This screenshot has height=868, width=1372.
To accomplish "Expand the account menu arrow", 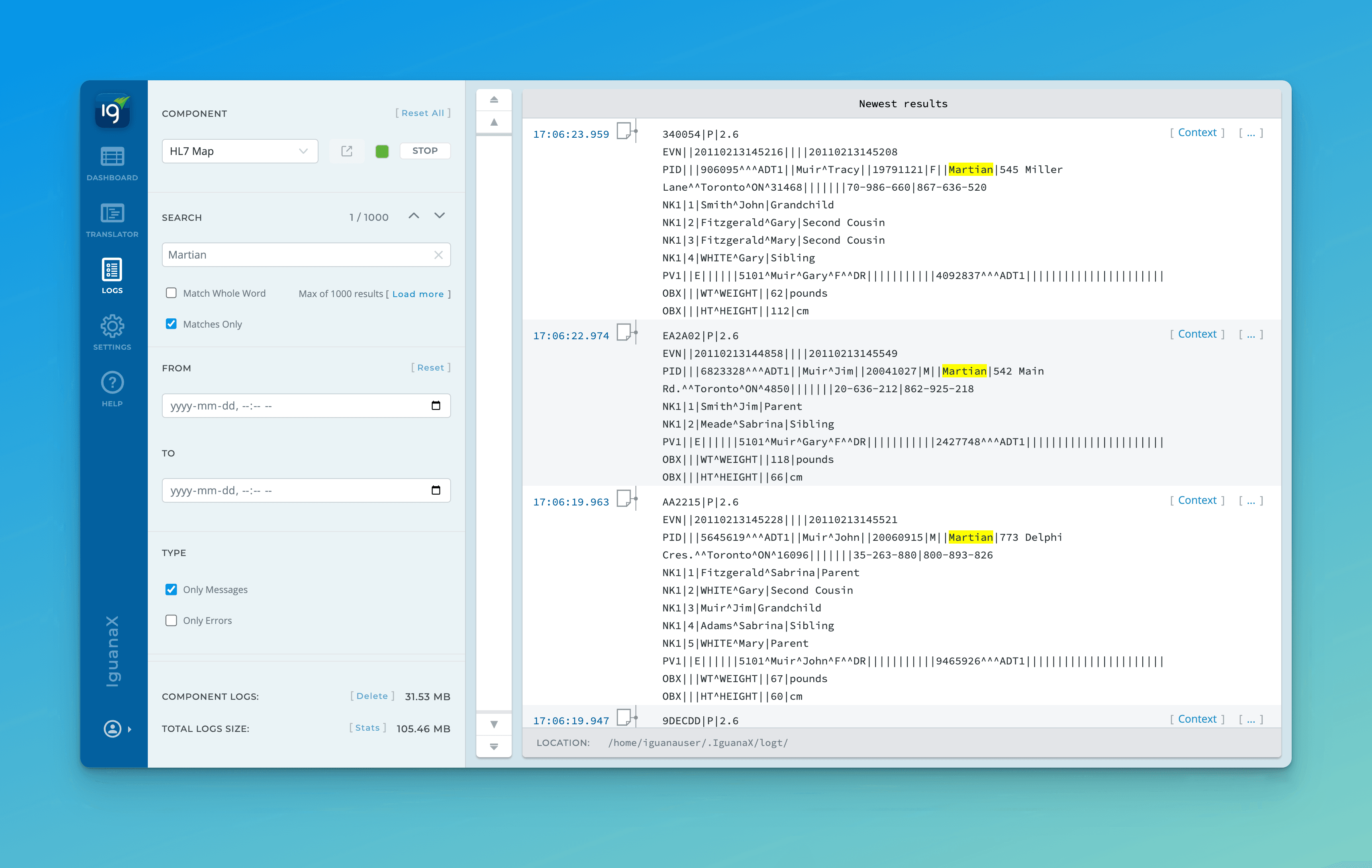I will click(x=130, y=729).
